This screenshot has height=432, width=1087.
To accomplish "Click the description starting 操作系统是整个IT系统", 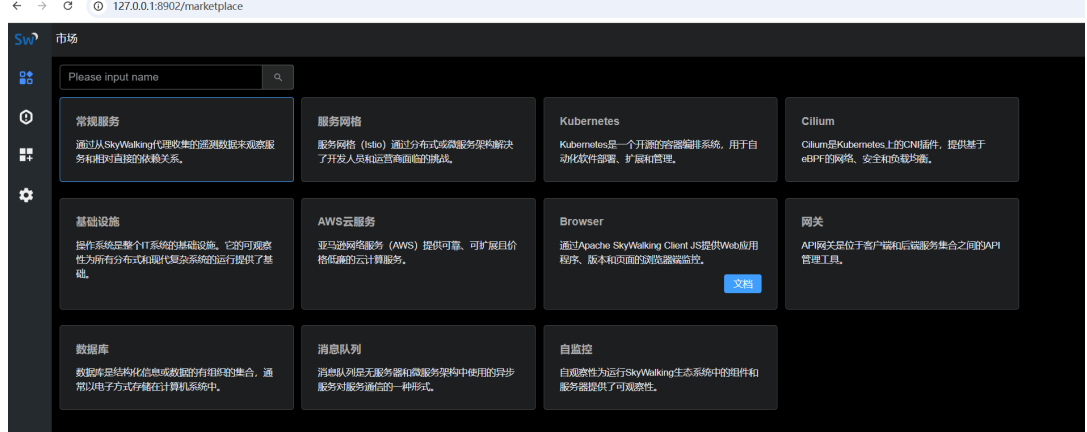I will click(175, 259).
